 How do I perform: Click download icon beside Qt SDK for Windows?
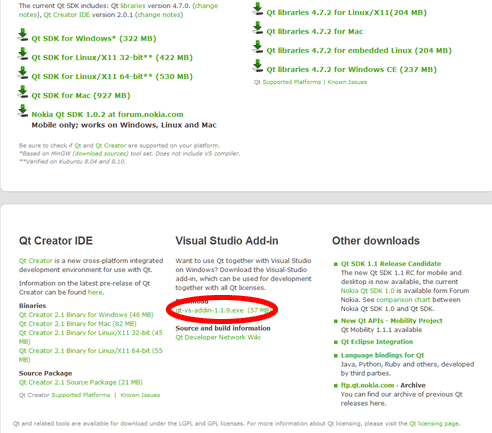[x=23, y=35]
